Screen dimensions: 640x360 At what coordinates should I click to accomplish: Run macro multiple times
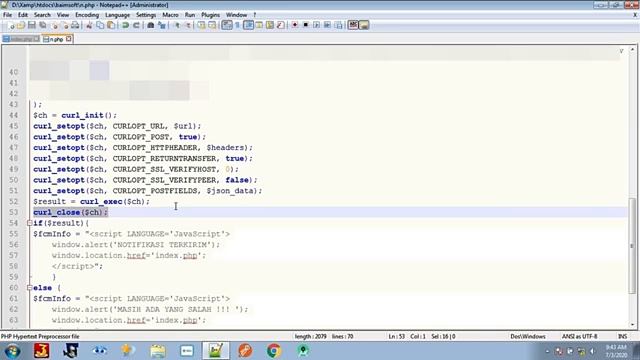pos(327,25)
